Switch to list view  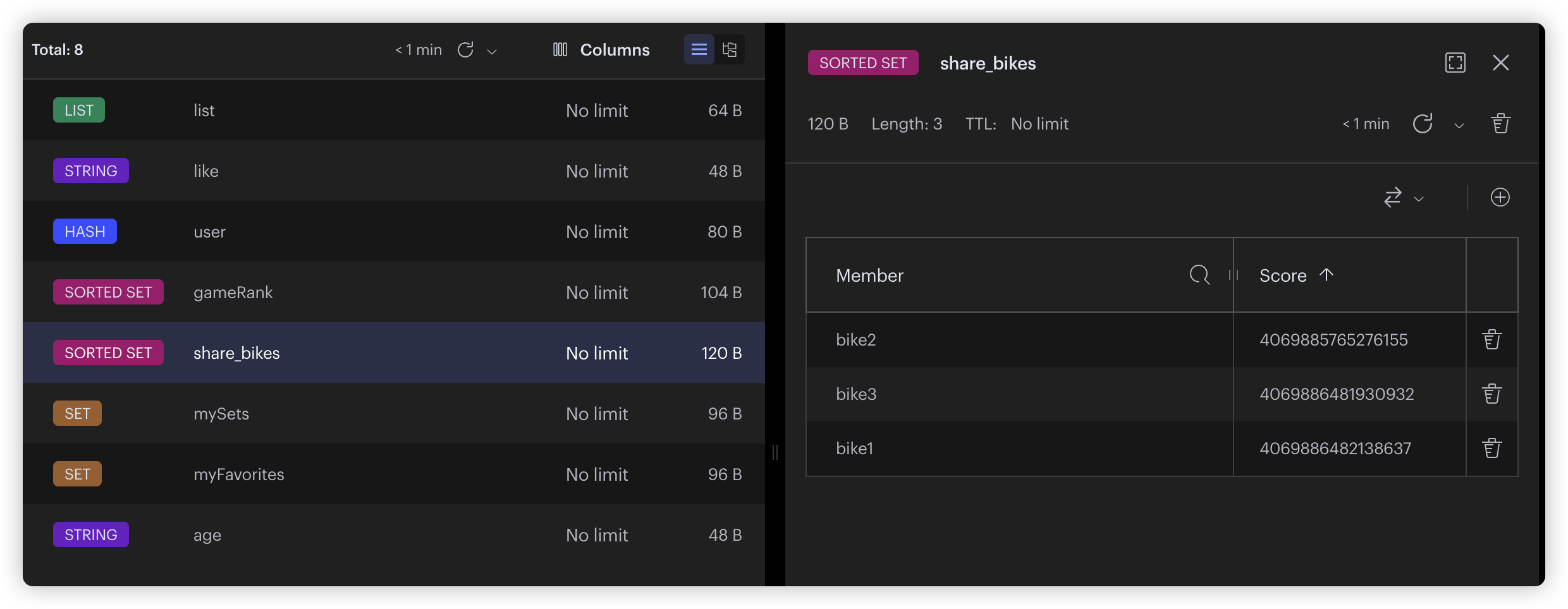coord(699,49)
